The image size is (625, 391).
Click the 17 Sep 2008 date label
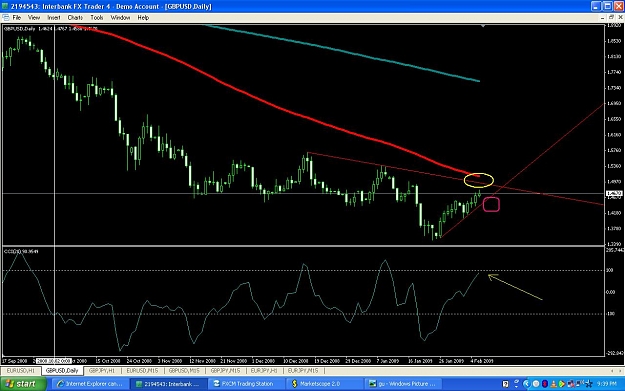[x=15, y=361]
